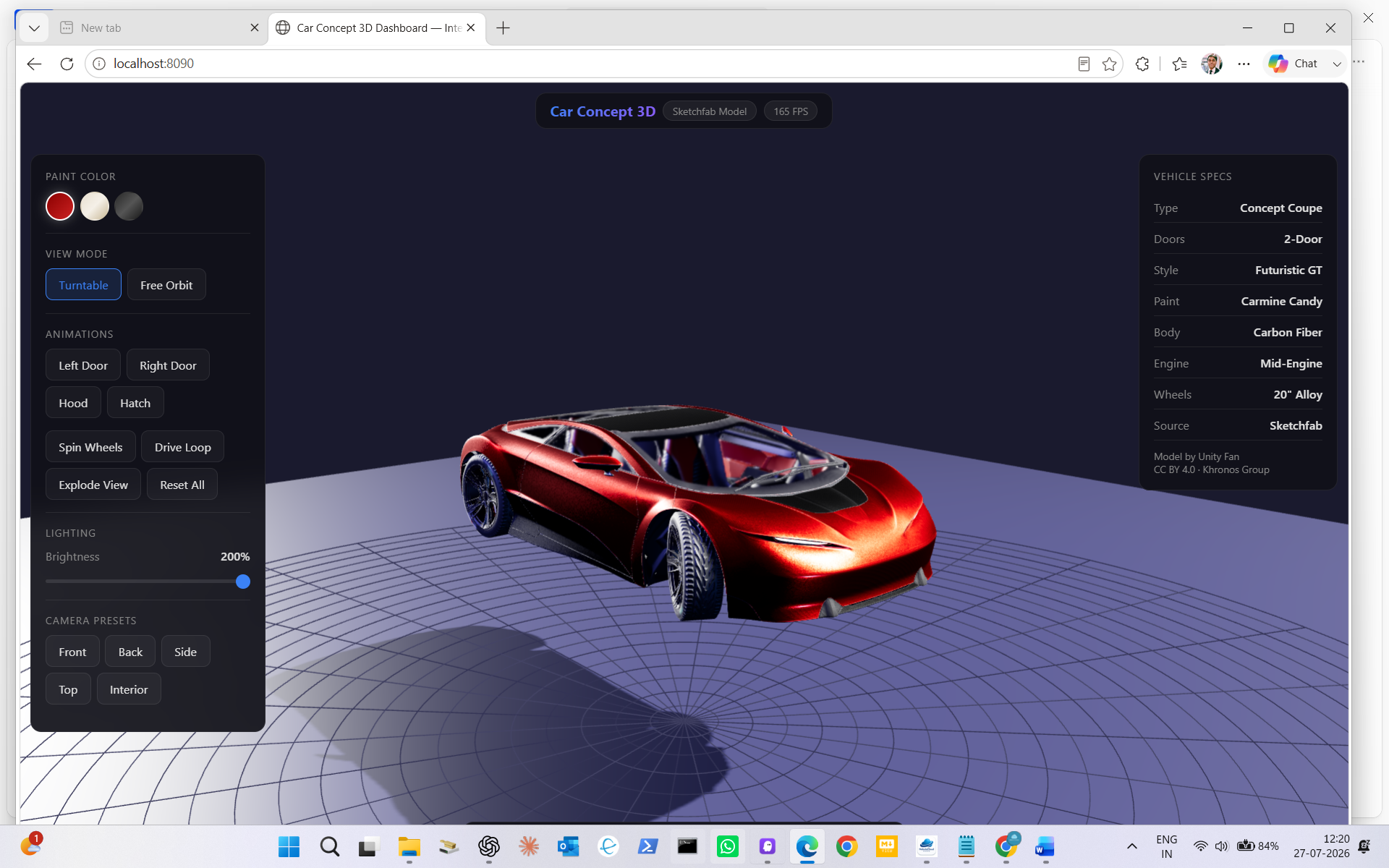Add this page to favorites
Image resolution: width=1389 pixels, height=868 pixels.
pyautogui.click(x=1109, y=64)
